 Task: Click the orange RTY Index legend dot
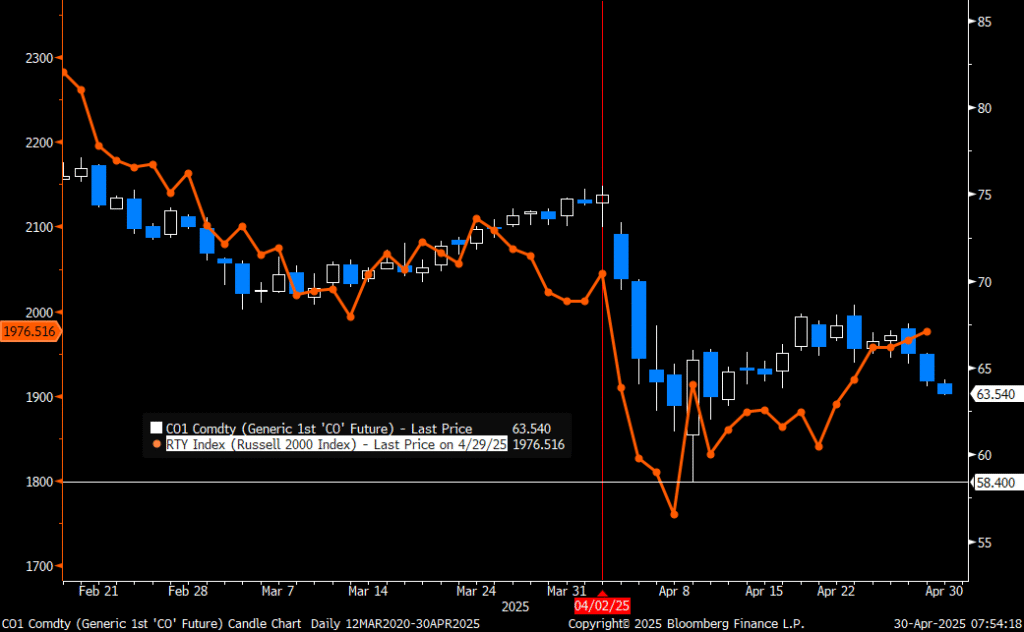[157, 444]
